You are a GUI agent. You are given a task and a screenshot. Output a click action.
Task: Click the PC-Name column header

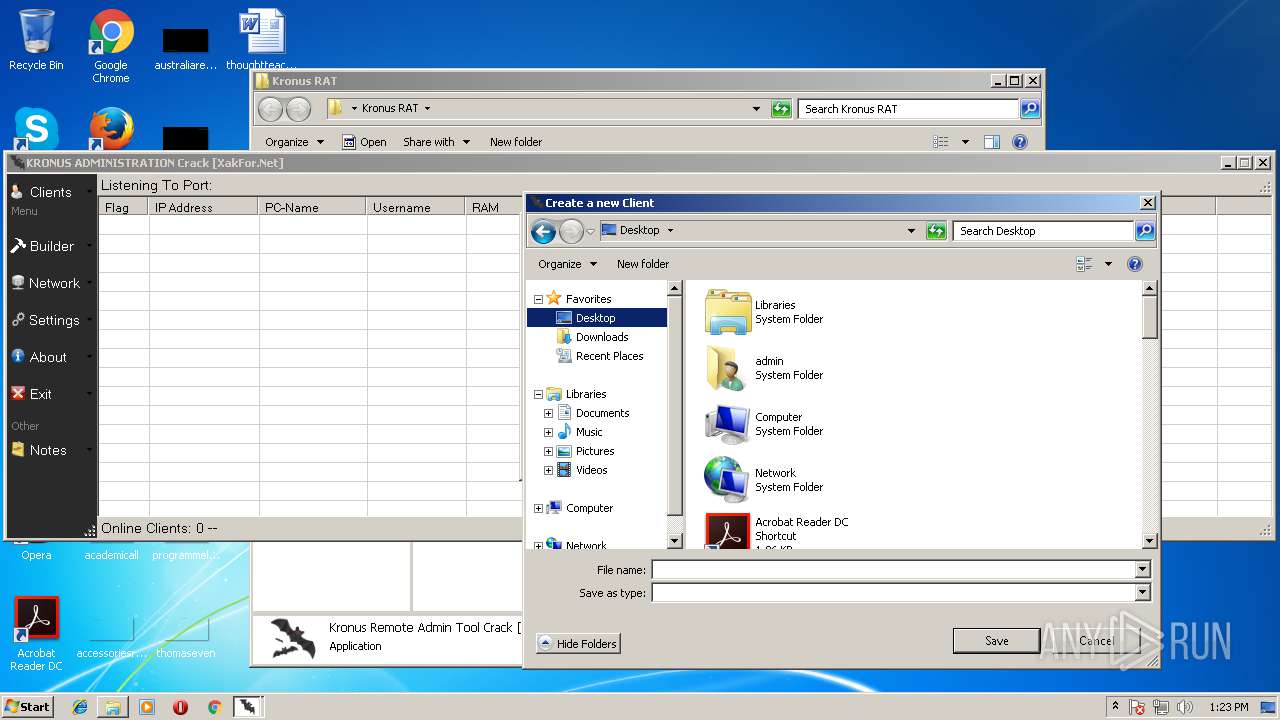[312, 207]
